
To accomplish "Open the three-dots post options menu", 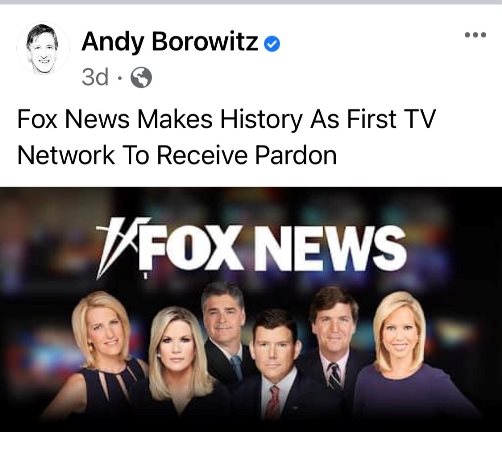I will tap(475, 34).
